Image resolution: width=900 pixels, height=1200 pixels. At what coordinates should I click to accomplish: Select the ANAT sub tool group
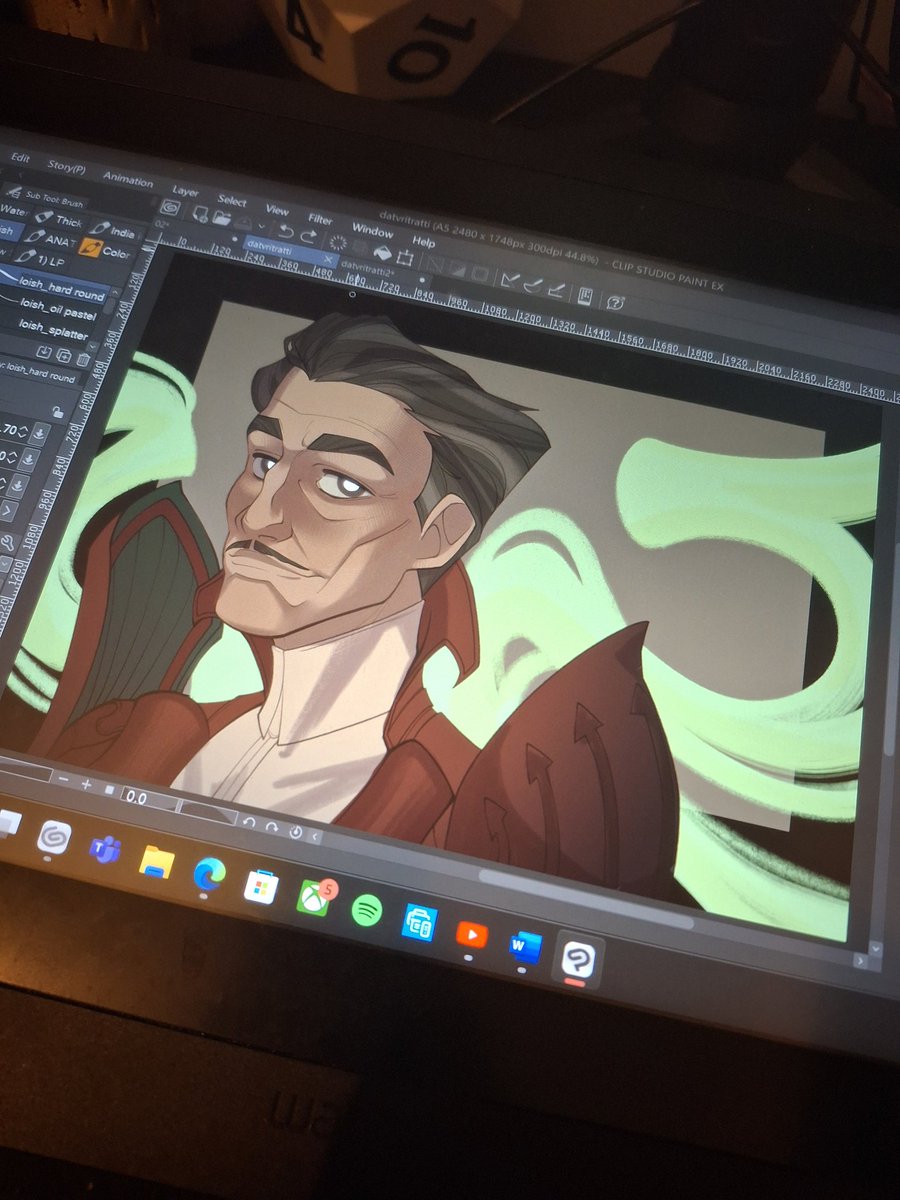pos(51,237)
